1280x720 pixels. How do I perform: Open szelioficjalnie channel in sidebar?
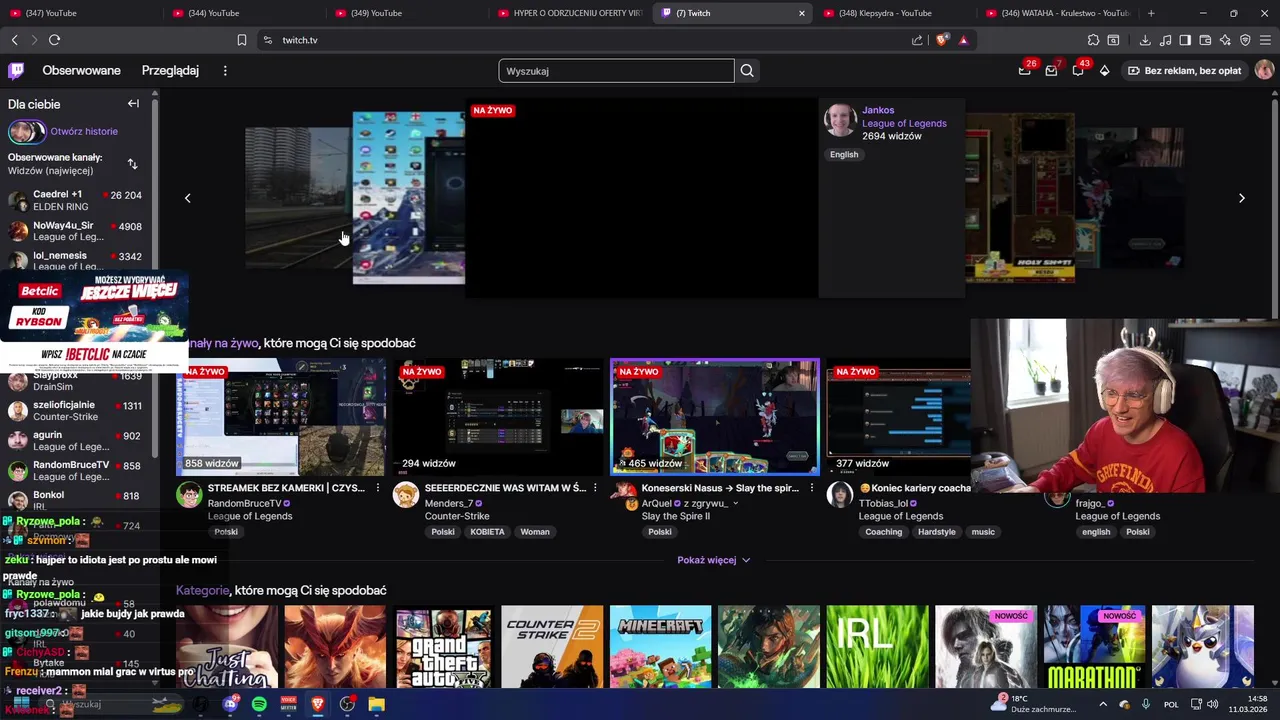click(75, 411)
